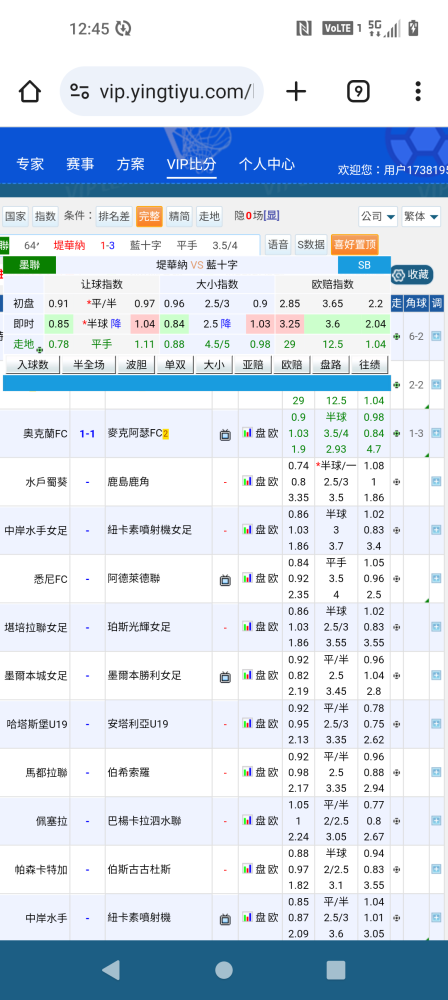Open the chart icon in 哈塔斯堡U19 row

(248, 724)
